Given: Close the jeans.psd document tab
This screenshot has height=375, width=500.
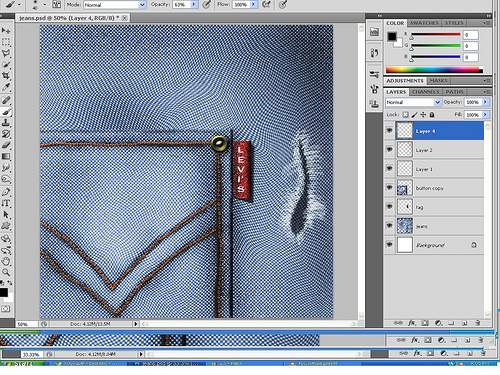Looking at the screenshot, I should 124,18.
